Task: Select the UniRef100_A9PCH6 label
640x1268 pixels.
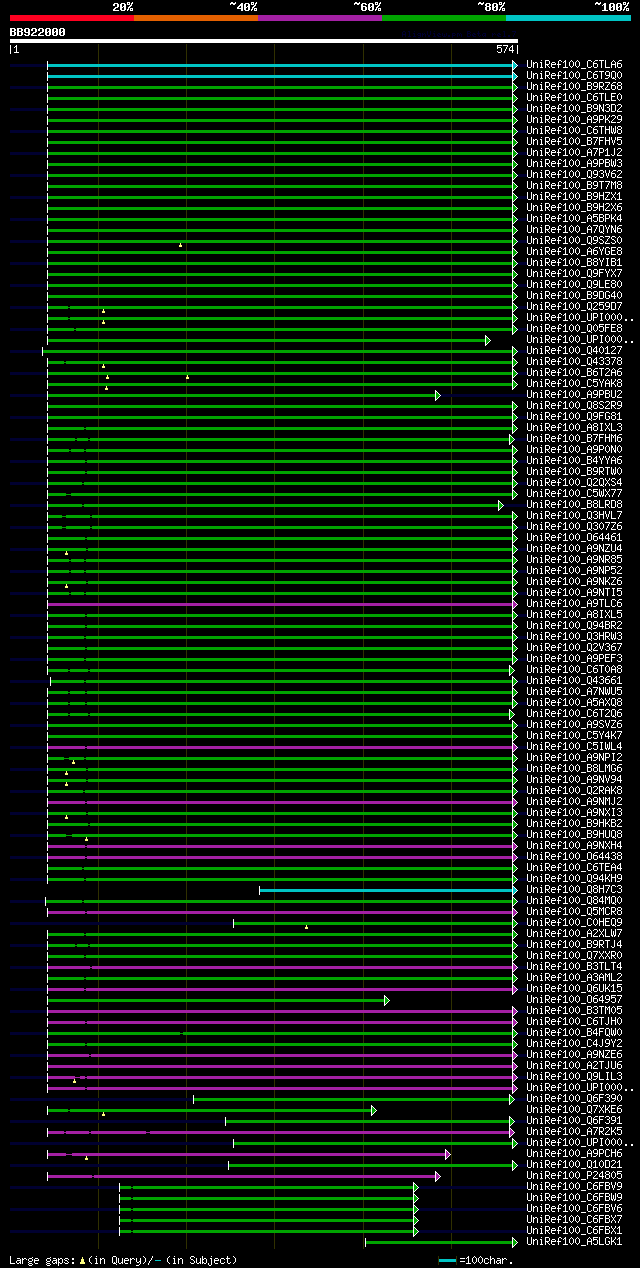Action: [574, 1153]
